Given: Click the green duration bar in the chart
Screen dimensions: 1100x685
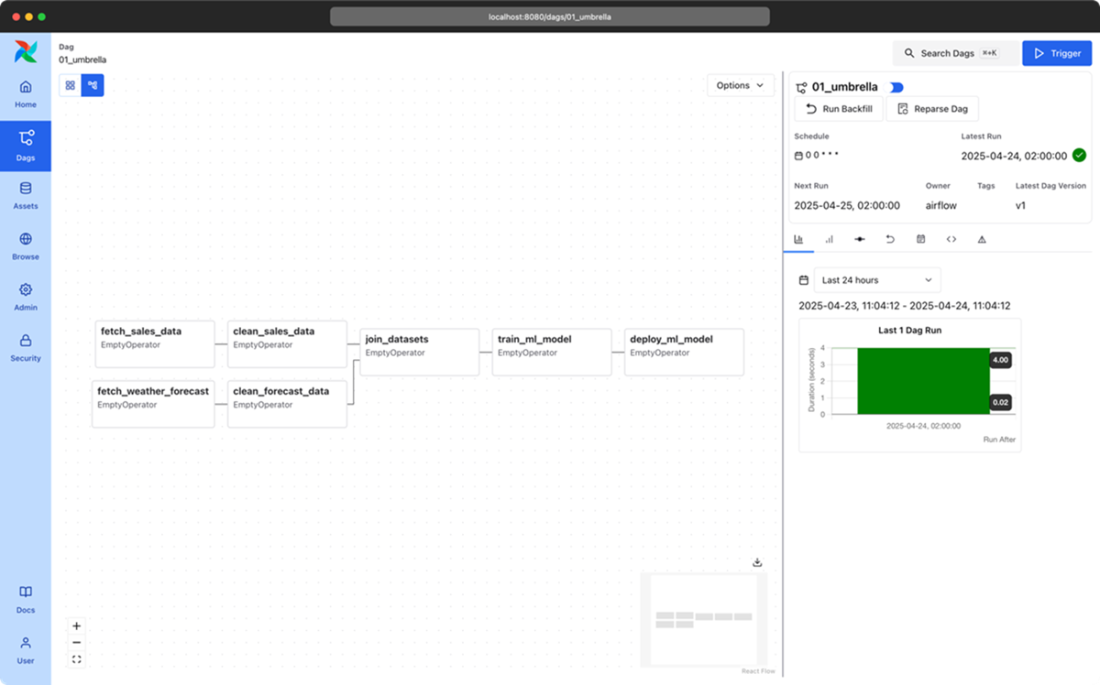Looking at the screenshot, I should click(x=922, y=381).
